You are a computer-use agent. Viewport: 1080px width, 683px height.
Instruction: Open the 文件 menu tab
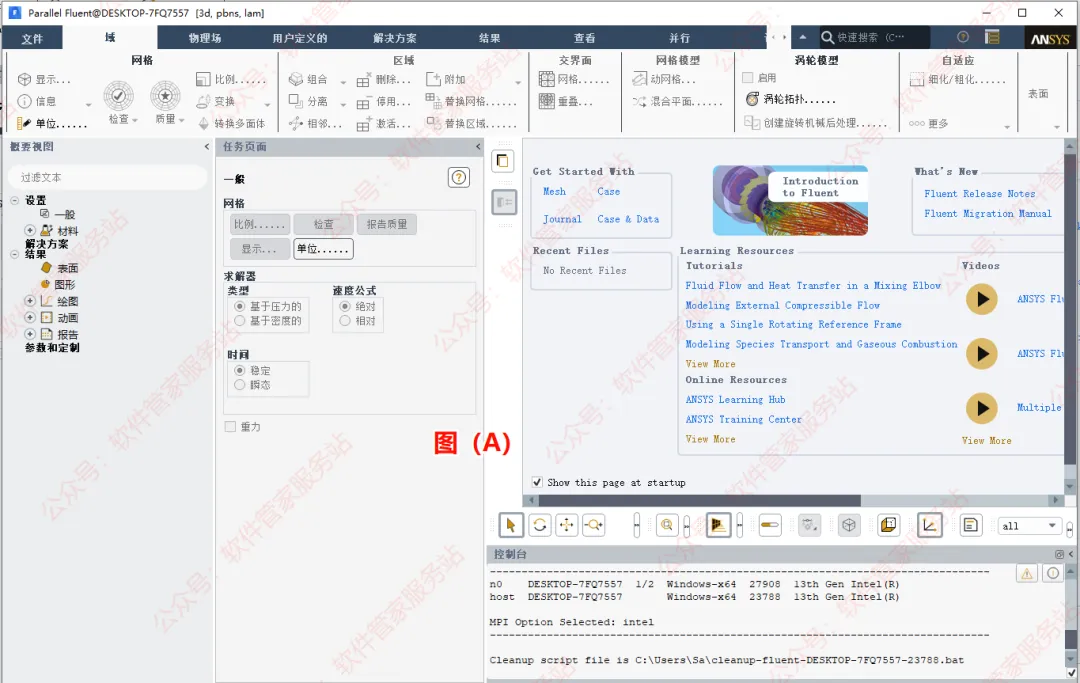(32, 39)
